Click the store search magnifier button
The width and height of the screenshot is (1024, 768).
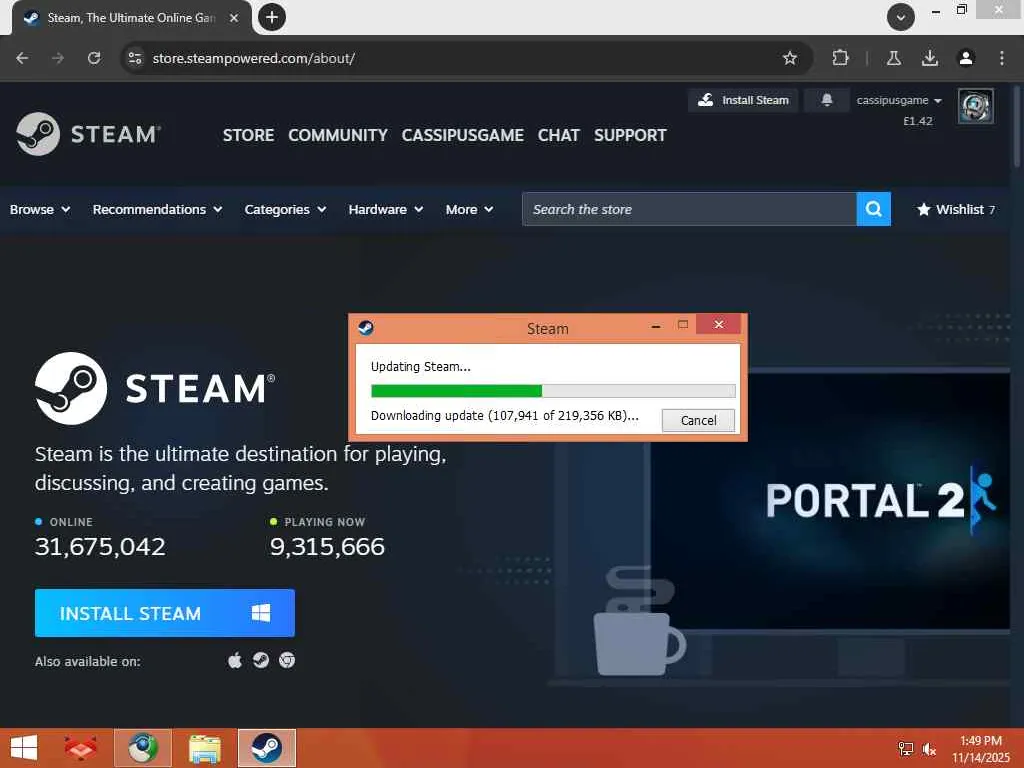tap(873, 209)
